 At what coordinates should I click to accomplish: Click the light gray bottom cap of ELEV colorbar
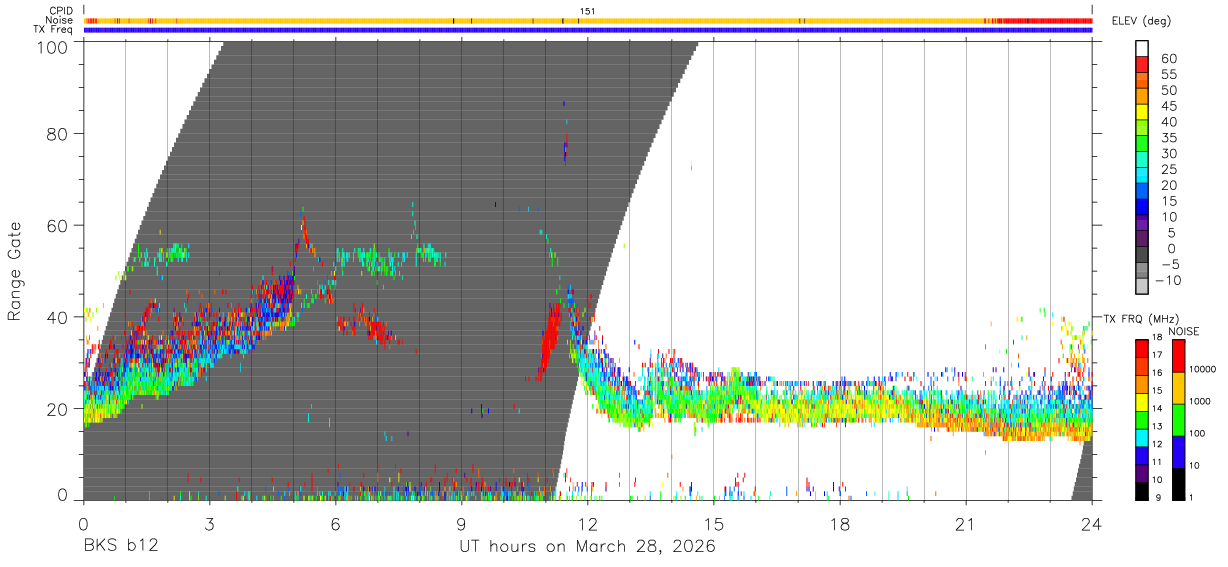1142,287
